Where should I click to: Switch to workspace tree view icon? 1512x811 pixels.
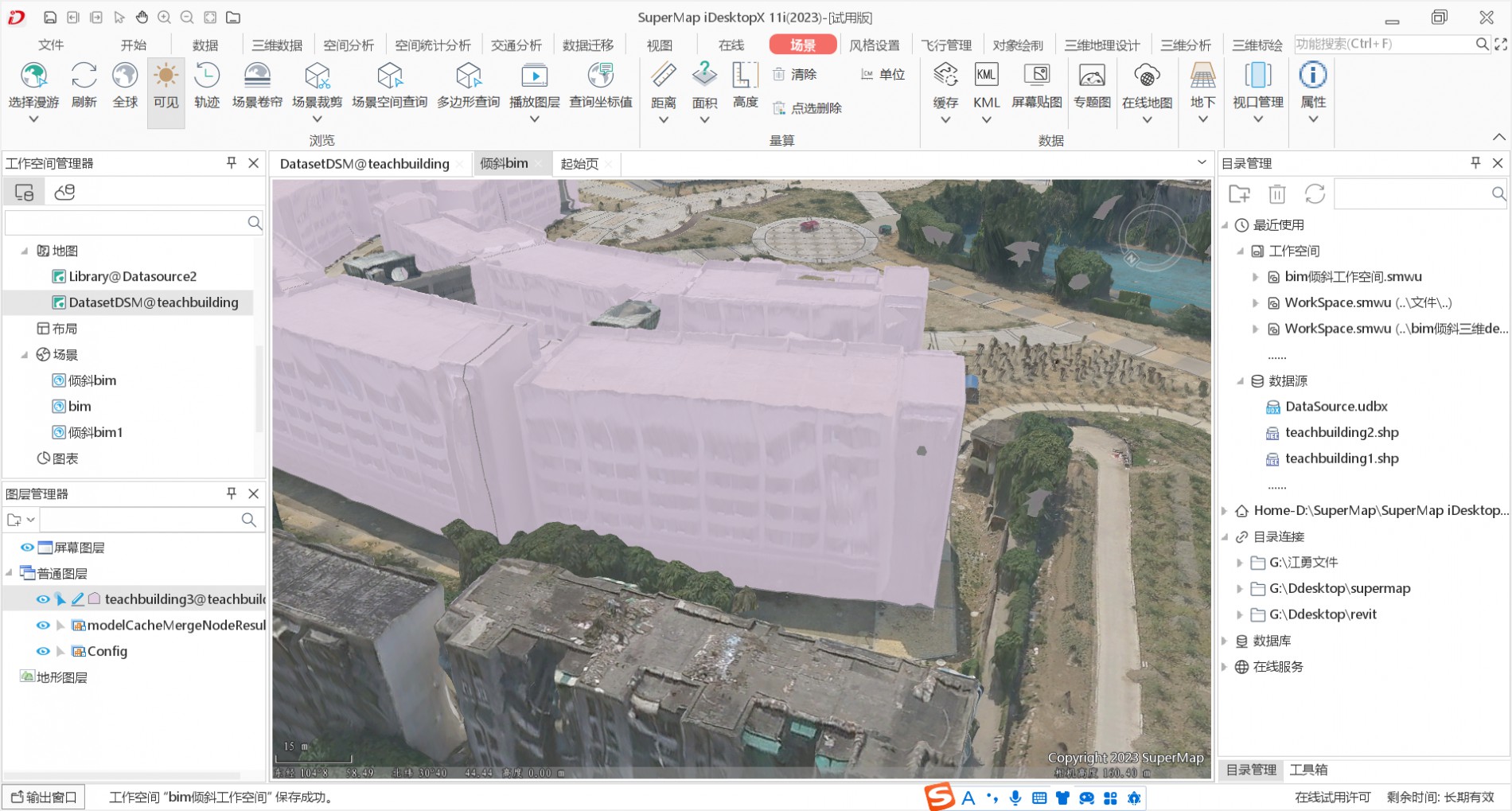pyautogui.click(x=24, y=192)
